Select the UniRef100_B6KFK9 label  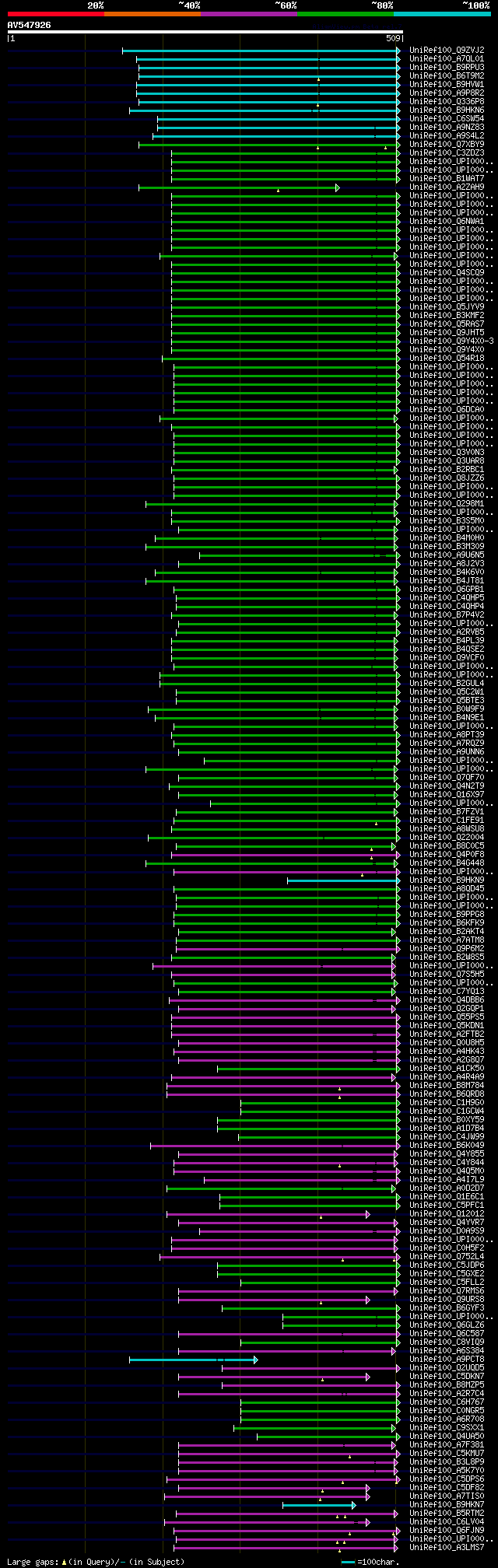coord(447,923)
